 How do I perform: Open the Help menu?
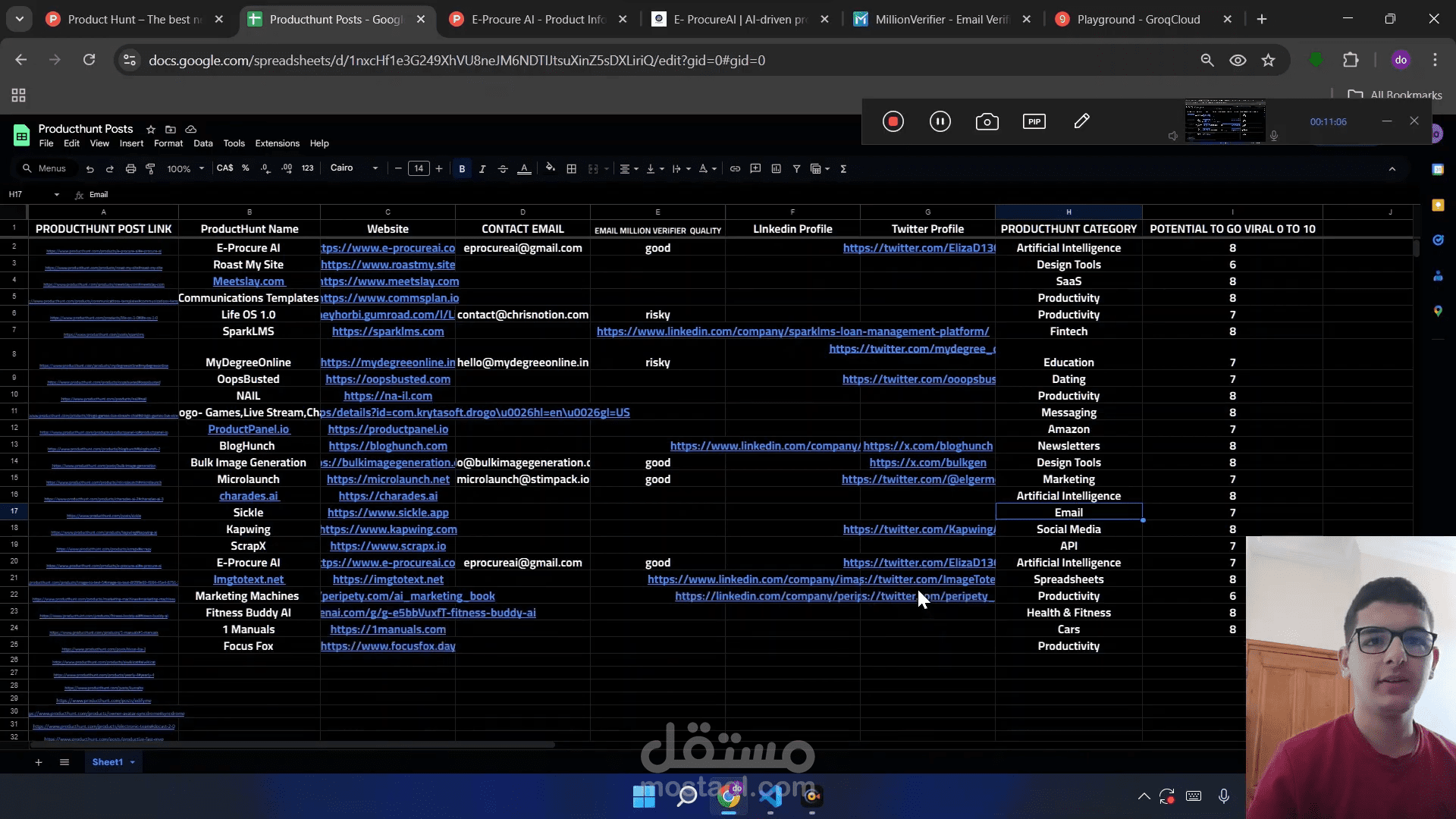[319, 143]
